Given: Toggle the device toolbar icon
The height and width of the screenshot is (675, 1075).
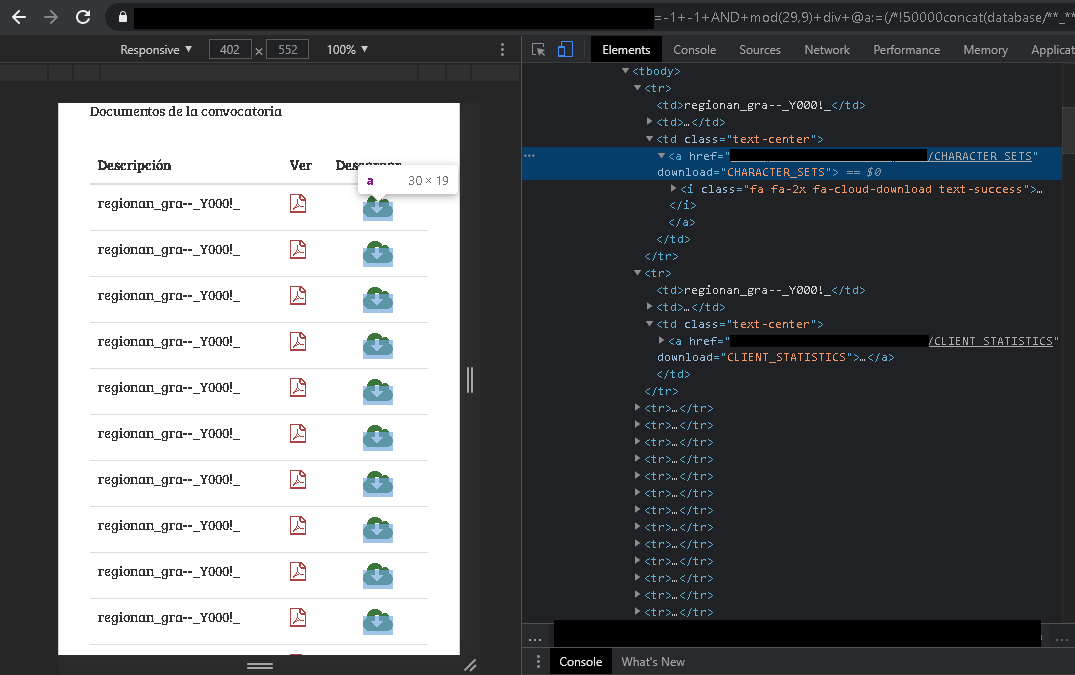Looking at the screenshot, I should pyautogui.click(x=565, y=49).
